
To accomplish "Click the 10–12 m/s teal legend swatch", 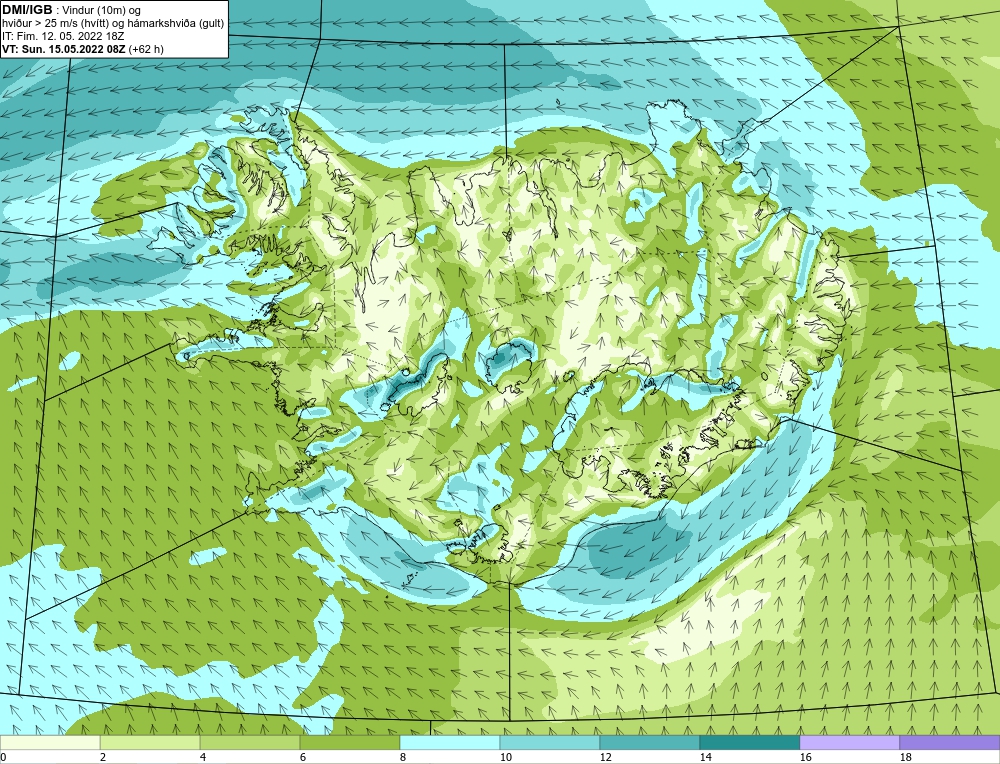I will click(550, 742).
